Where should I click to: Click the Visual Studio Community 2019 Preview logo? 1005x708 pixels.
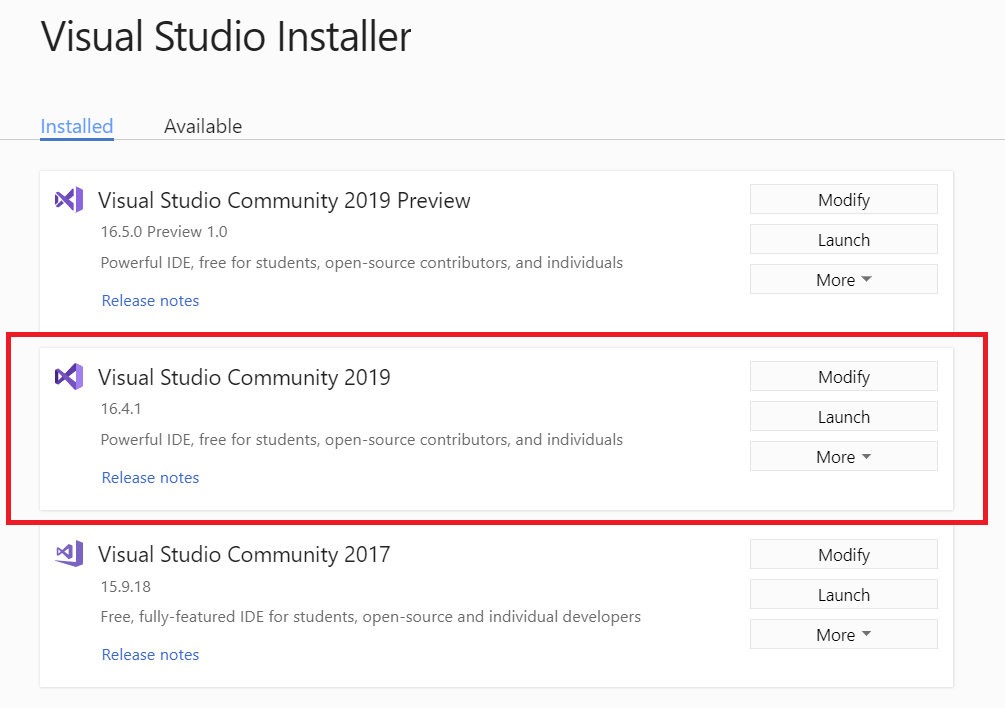coord(68,200)
